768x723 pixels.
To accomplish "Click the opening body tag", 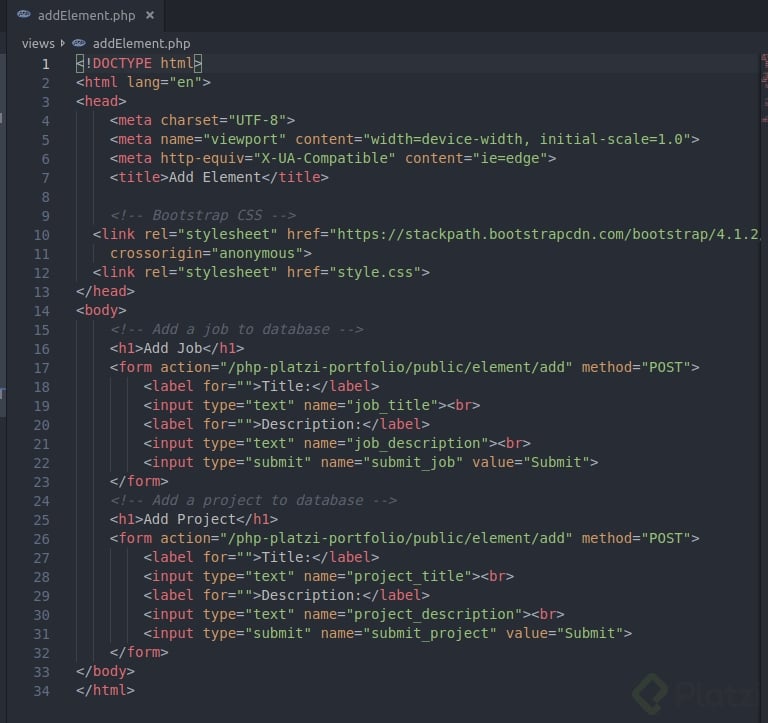I will click(x=101, y=310).
